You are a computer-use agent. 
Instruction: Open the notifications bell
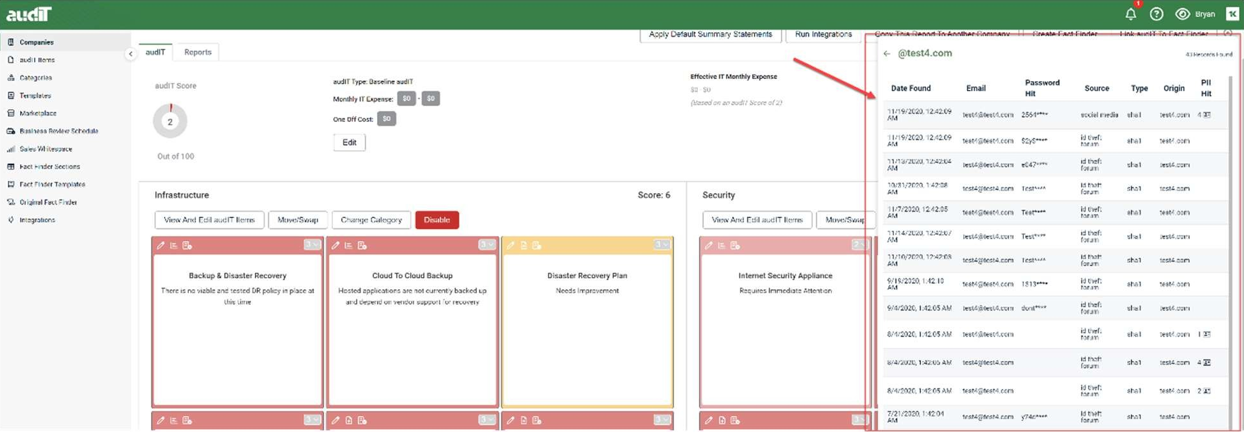point(1131,14)
